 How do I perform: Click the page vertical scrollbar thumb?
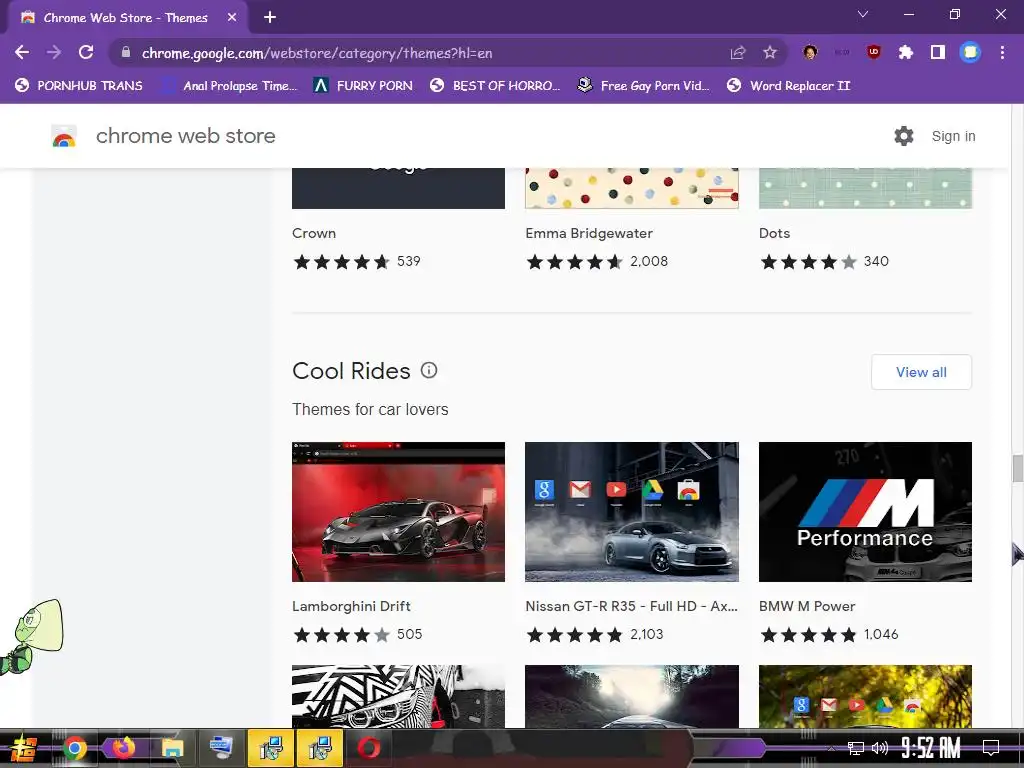(x=1017, y=468)
